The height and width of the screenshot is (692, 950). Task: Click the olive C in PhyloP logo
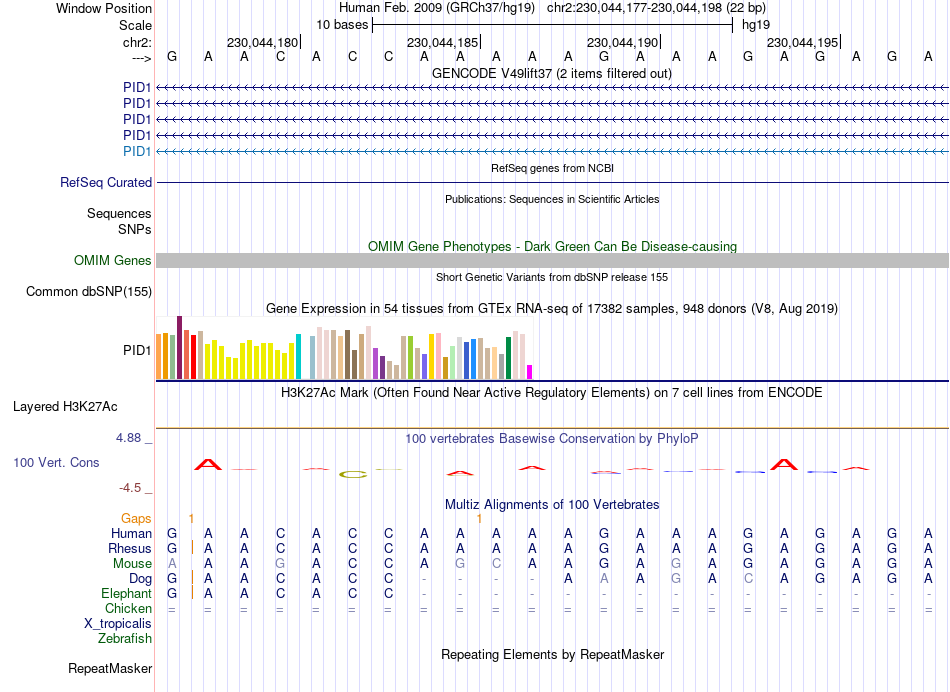(353, 474)
